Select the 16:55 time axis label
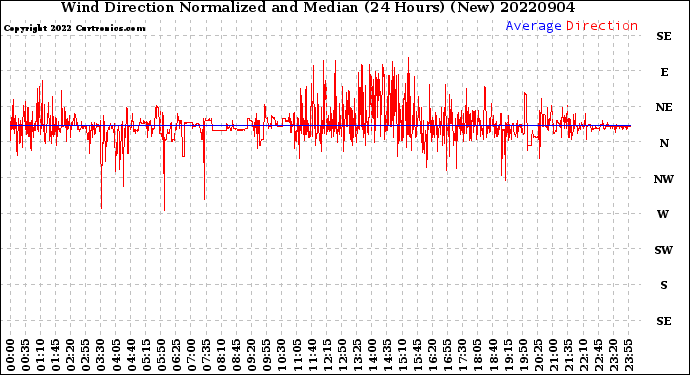Screen dimensions: 690x375 pos(448,355)
